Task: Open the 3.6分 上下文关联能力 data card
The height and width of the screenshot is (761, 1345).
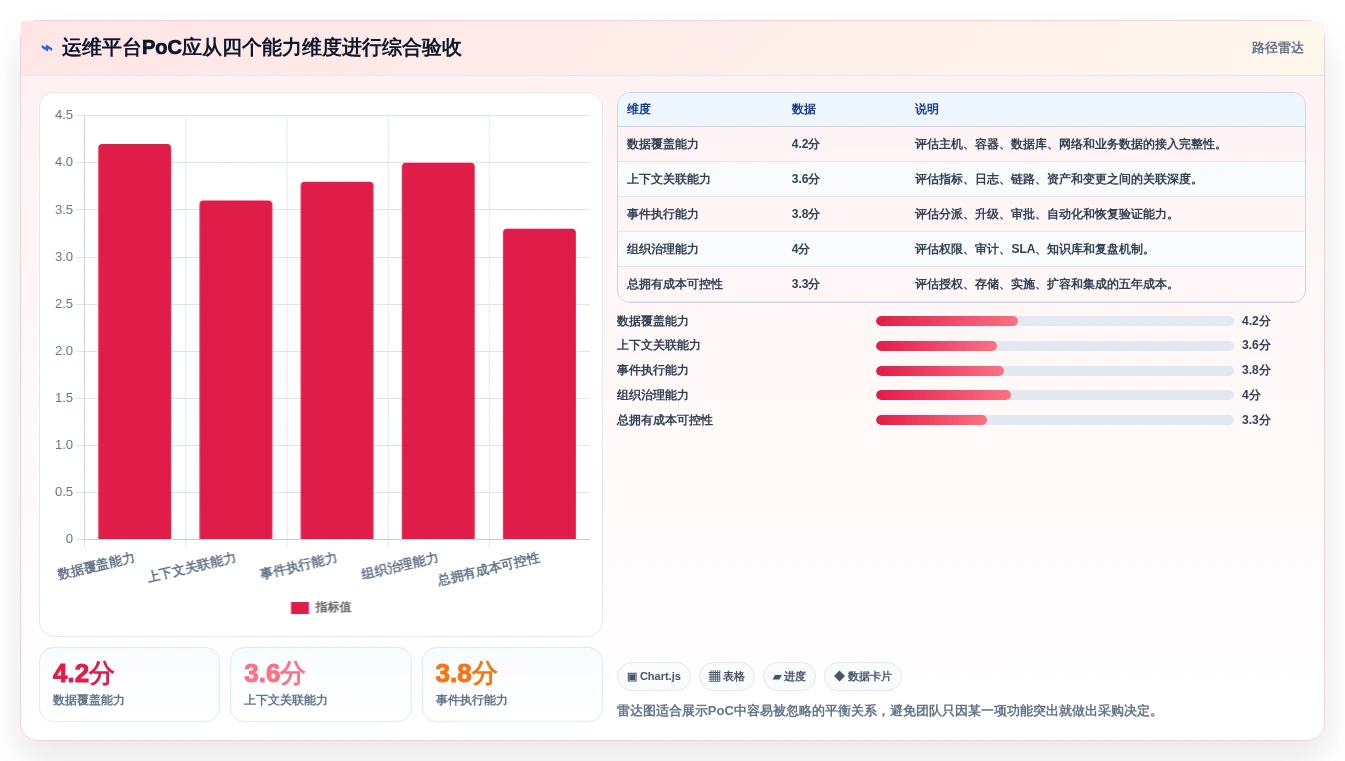Action: click(x=321, y=684)
